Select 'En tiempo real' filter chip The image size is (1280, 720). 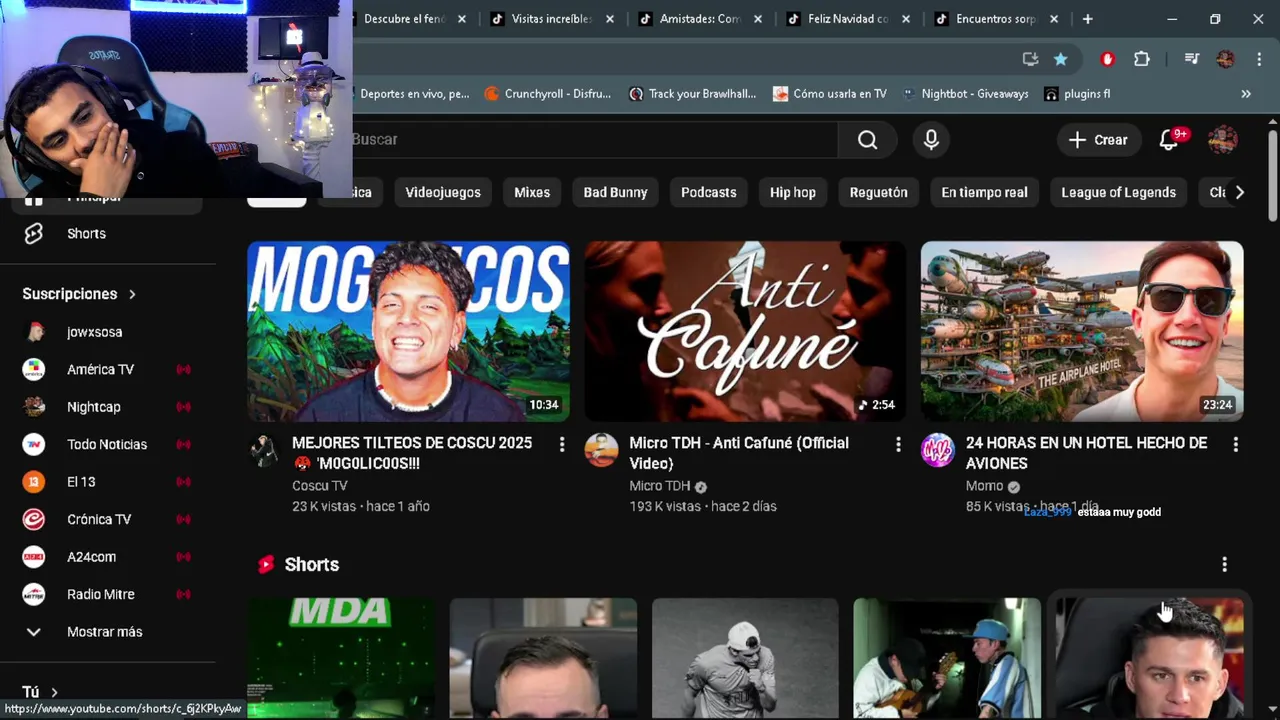[x=984, y=192]
